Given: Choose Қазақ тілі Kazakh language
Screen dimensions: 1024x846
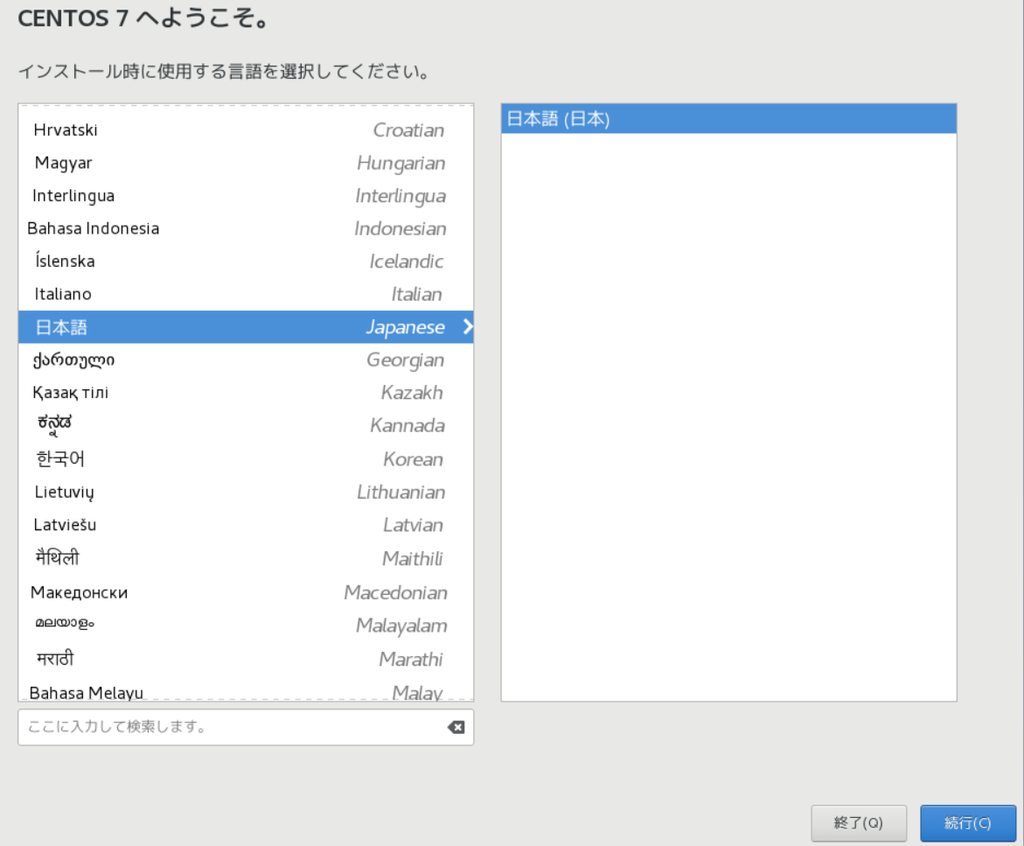Looking at the screenshot, I should click(246, 393).
